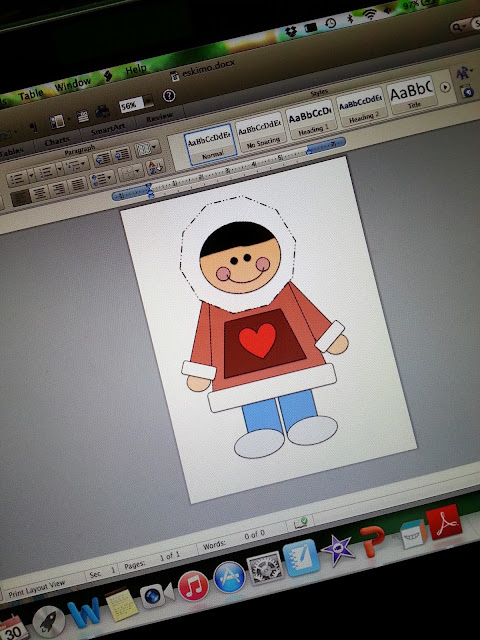Toggle the show paragraph marks icon
The width and height of the screenshot is (480, 640).
click(34, 127)
